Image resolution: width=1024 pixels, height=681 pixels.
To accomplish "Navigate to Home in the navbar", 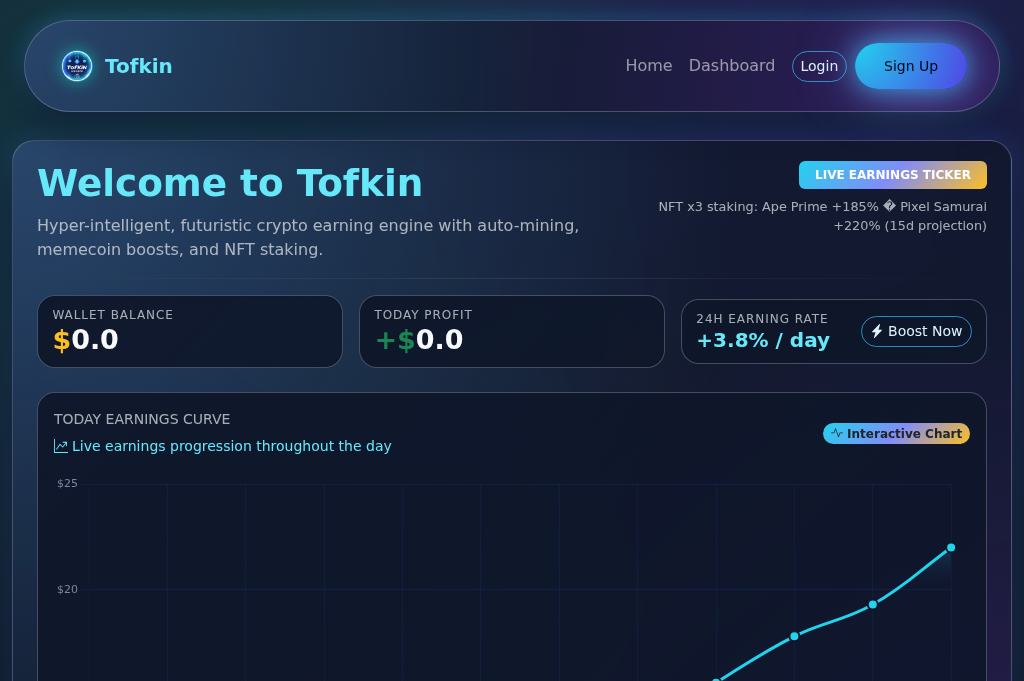I will point(649,66).
